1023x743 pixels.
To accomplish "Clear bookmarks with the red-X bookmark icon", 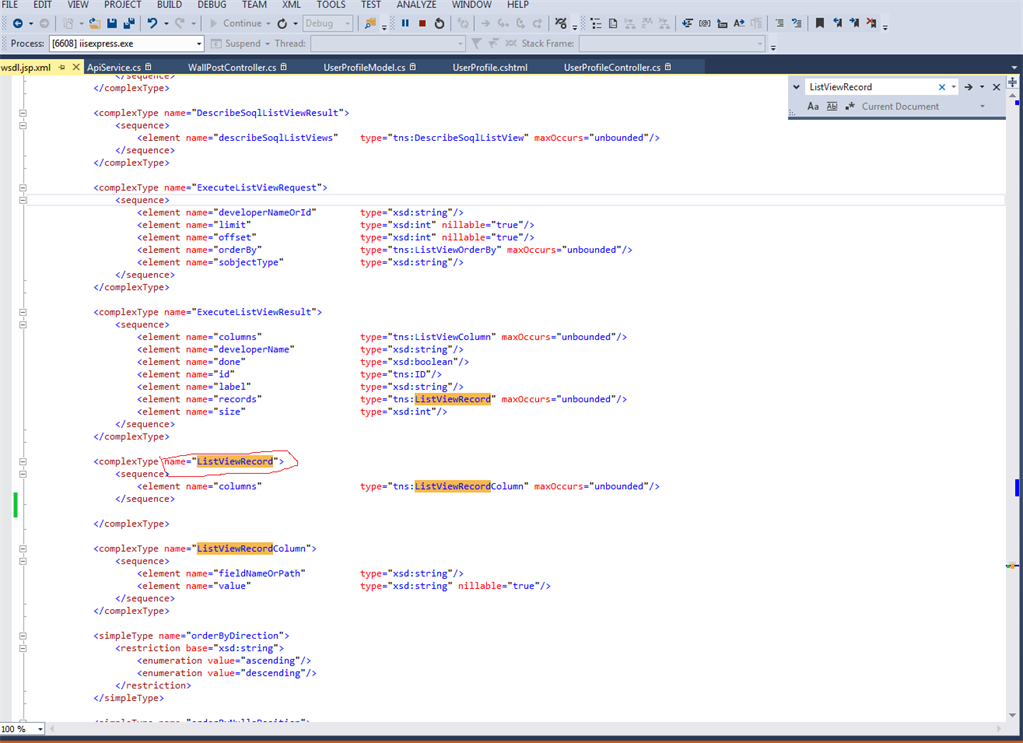I will pyautogui.click(x=871, y=23).
